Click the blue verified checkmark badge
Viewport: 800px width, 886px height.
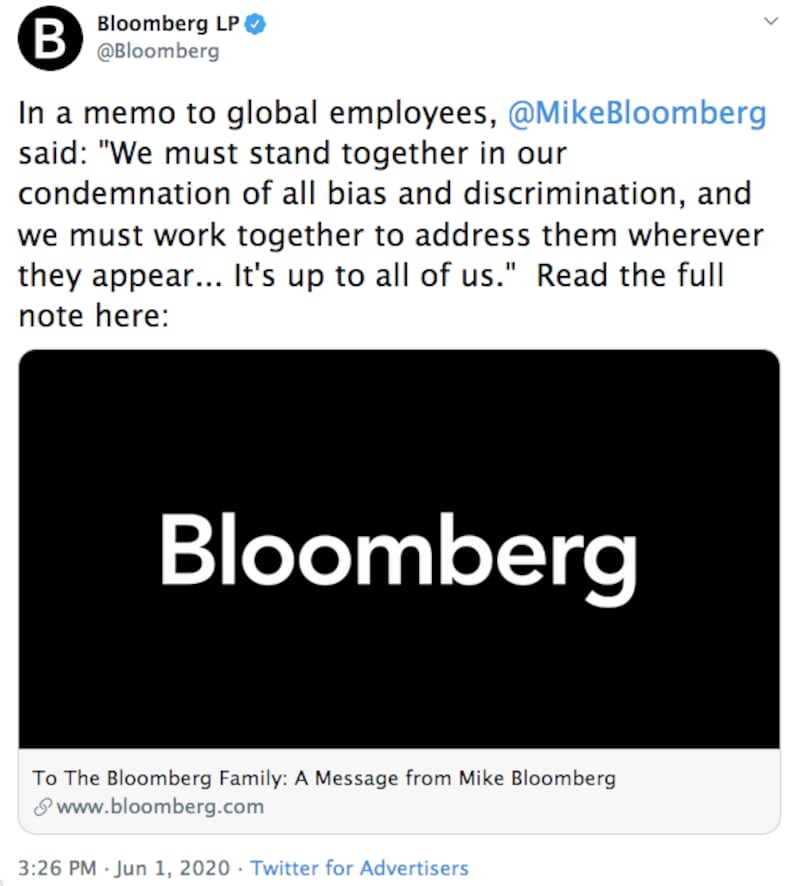tap(255, 24)
